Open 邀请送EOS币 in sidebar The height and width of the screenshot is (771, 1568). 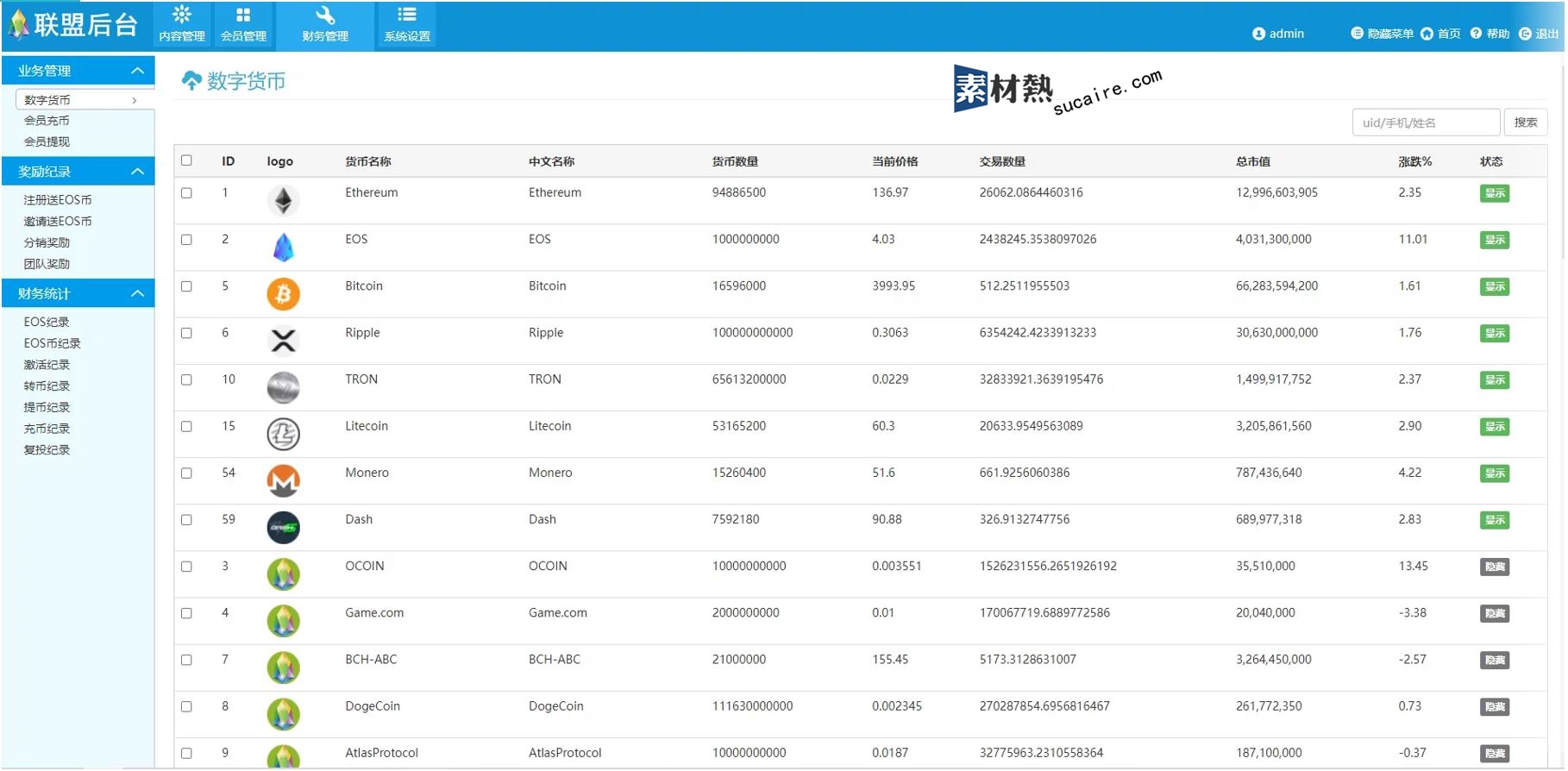58,222
